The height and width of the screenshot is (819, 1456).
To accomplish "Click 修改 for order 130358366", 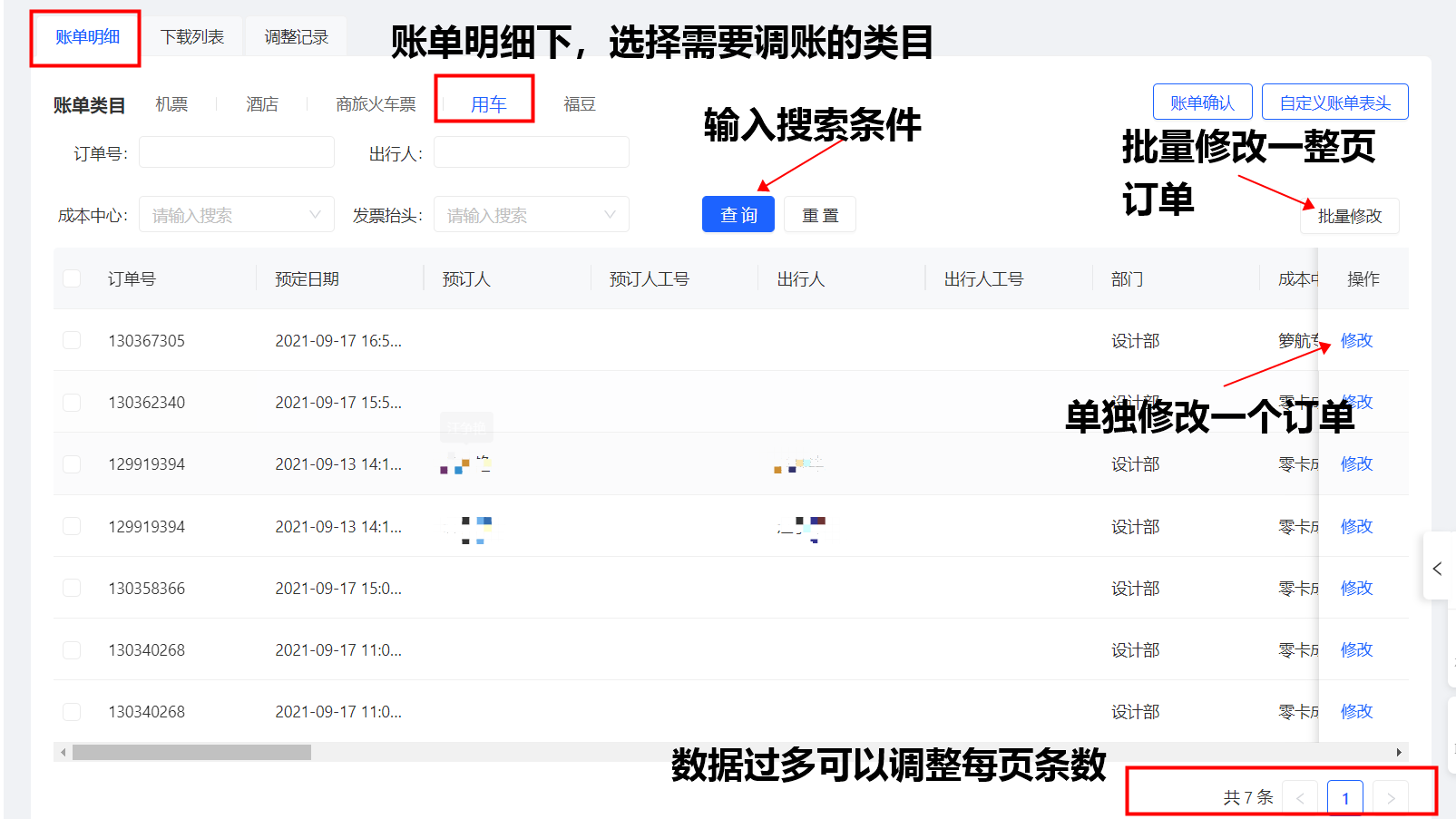I will point(1356,588).
